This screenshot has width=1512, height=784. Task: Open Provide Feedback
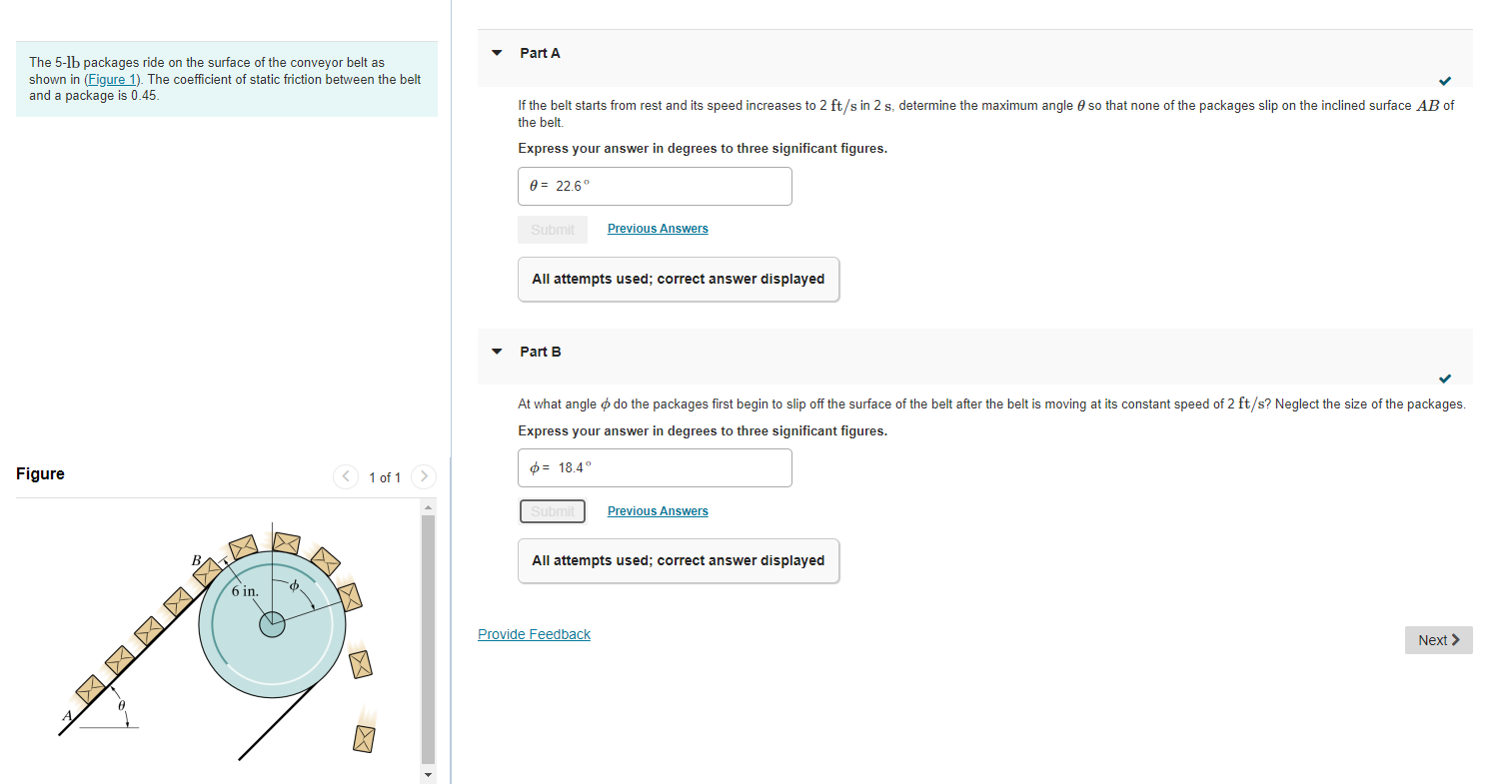pos(534,633)
